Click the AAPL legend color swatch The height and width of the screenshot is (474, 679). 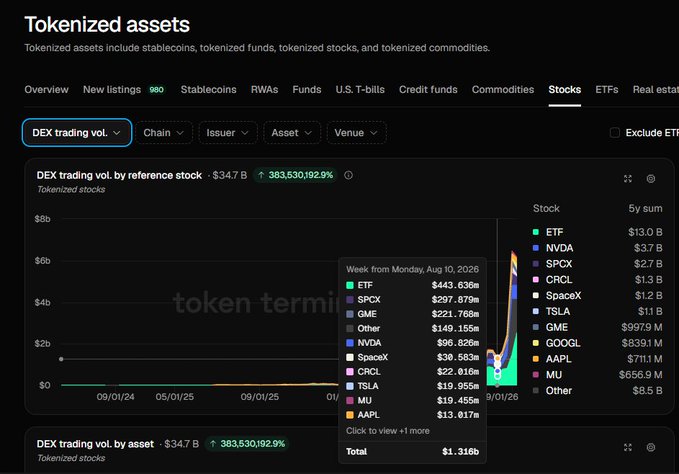pyautogui.click(x=536, y=359)
